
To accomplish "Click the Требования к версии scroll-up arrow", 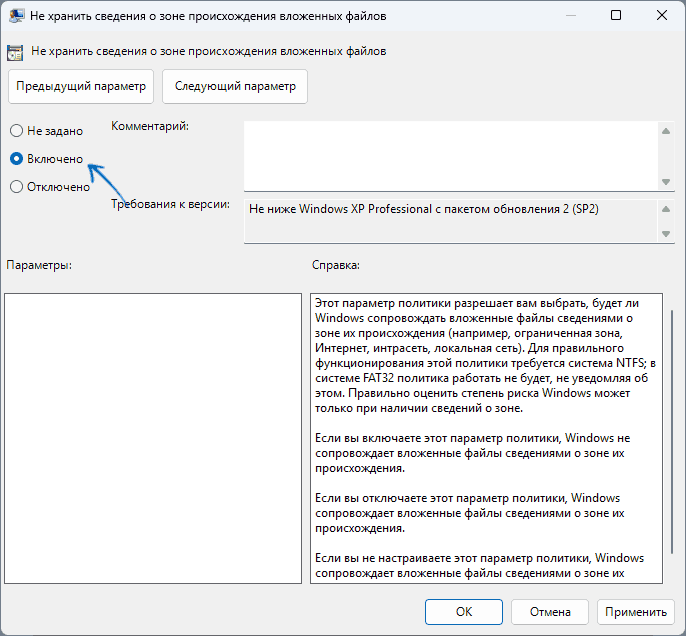I will (666, 209).
